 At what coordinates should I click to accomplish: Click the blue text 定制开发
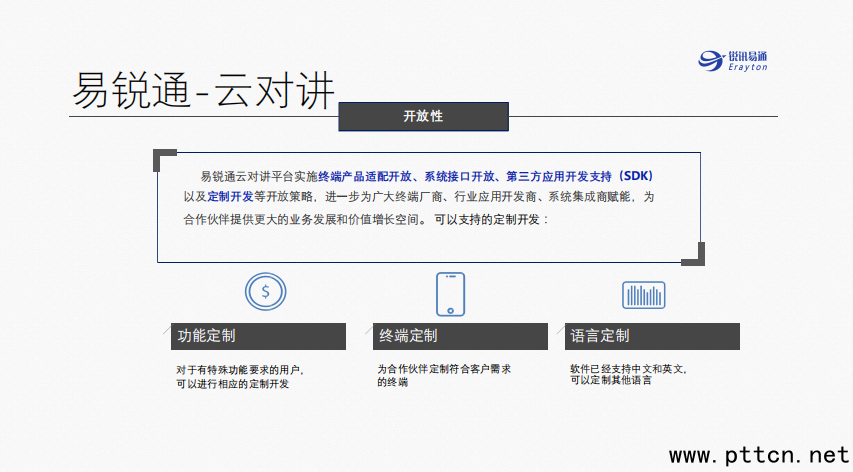[230, 197]
